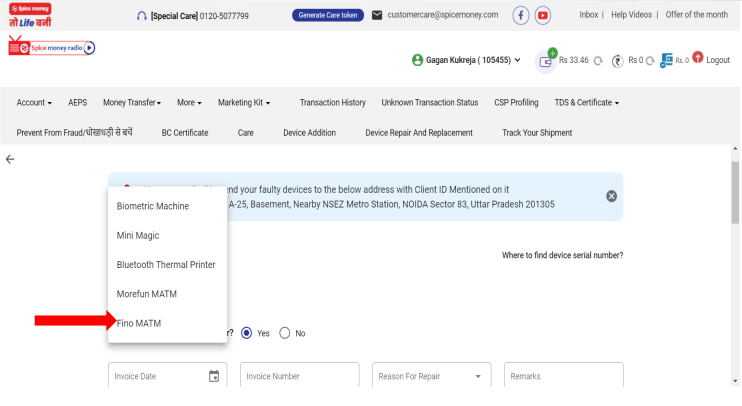Screen dimensions: 742x406
Task: Click Where to find device serial number
Action: (562, 256)
